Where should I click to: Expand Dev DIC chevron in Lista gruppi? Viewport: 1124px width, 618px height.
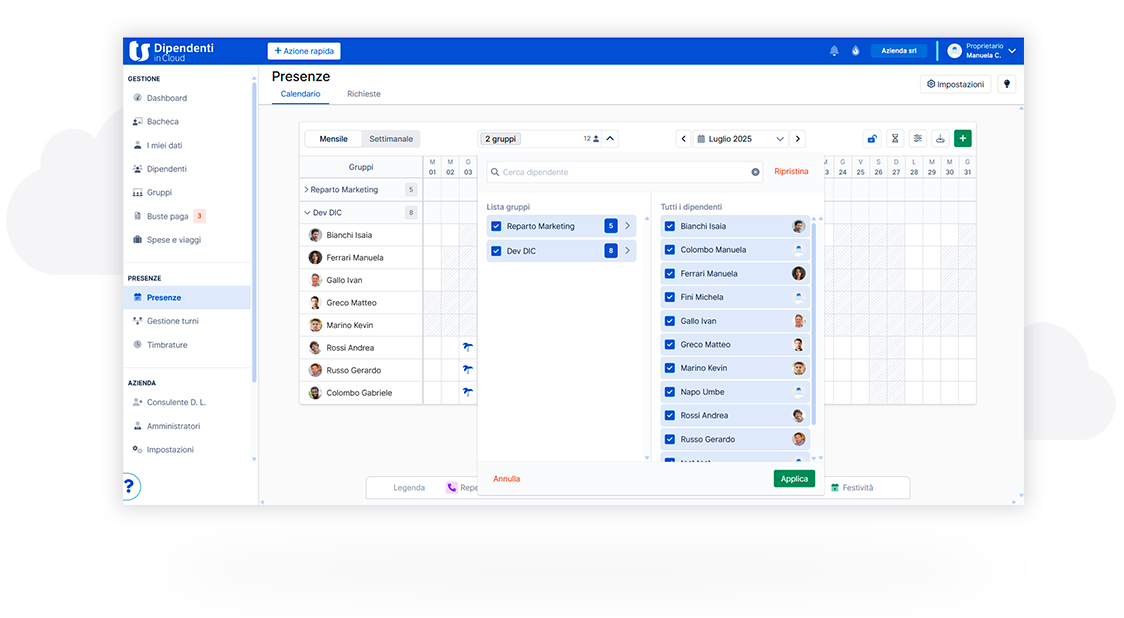(x=627, y=251)
